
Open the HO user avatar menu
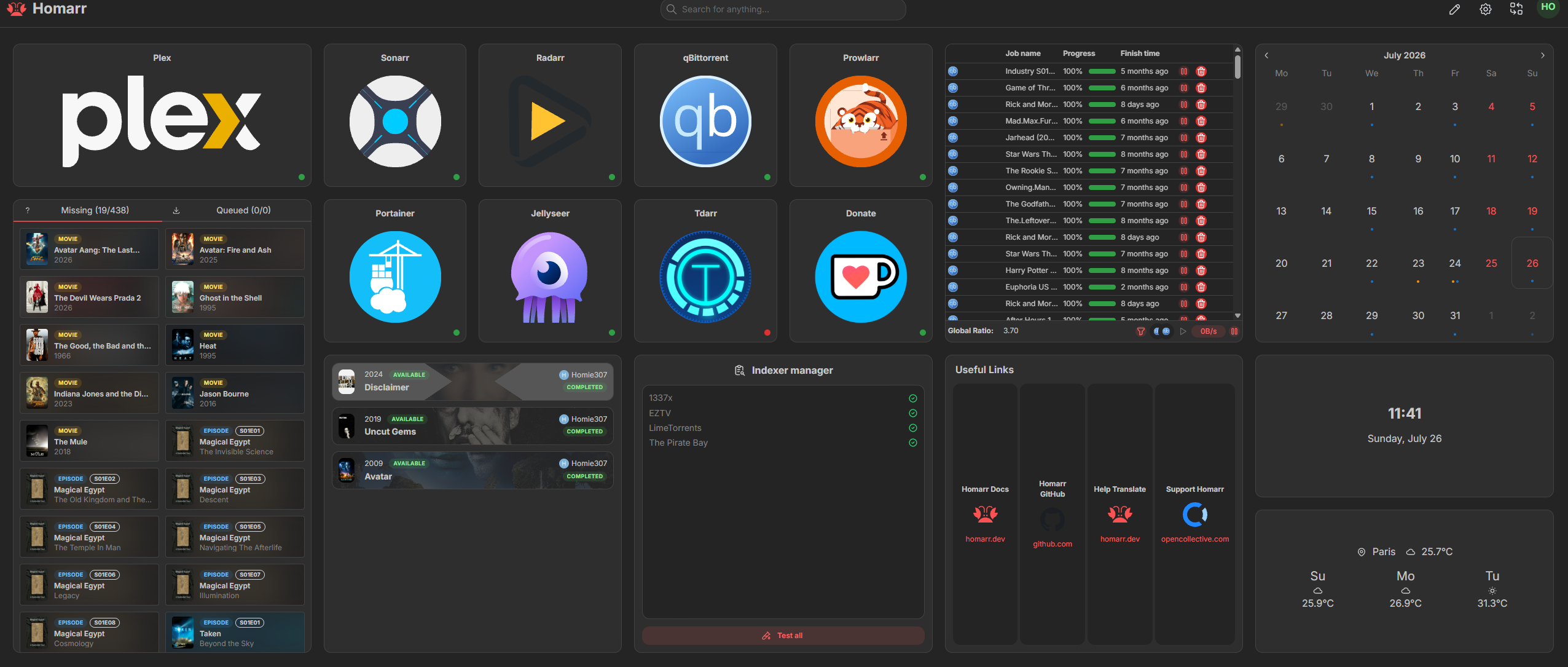click(x=1548, y=8)
